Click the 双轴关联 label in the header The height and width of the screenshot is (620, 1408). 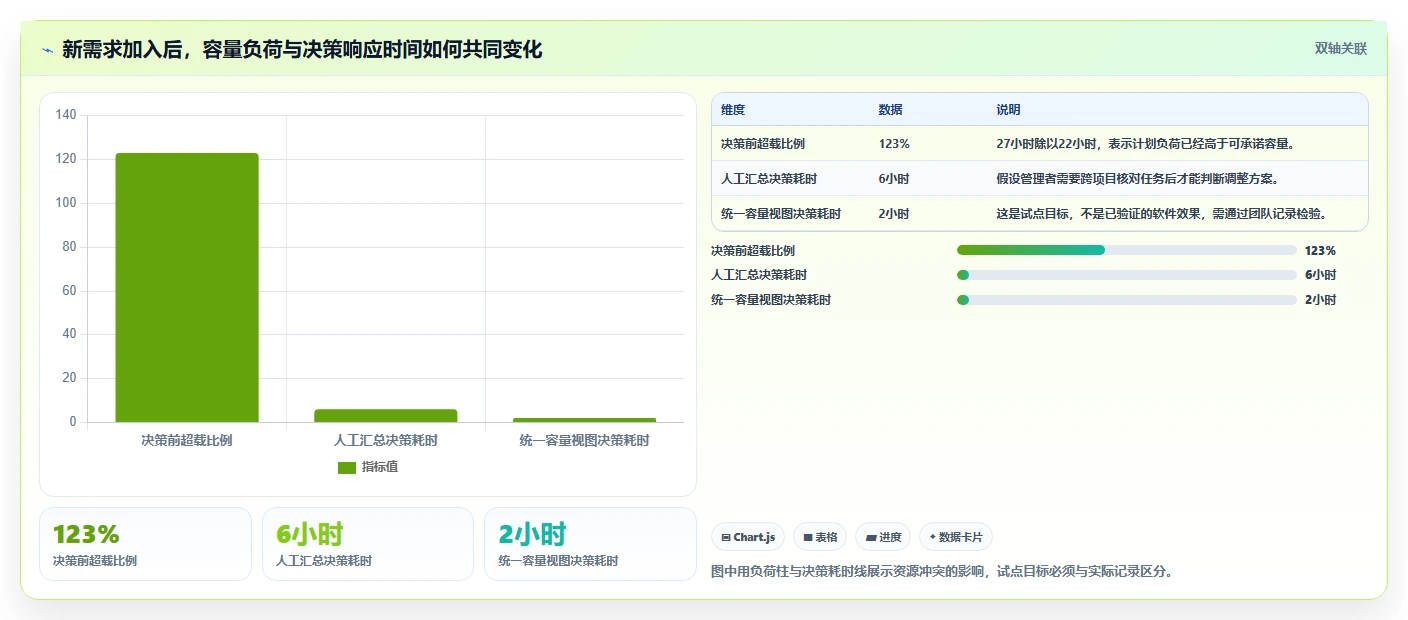coord(1340,49)
